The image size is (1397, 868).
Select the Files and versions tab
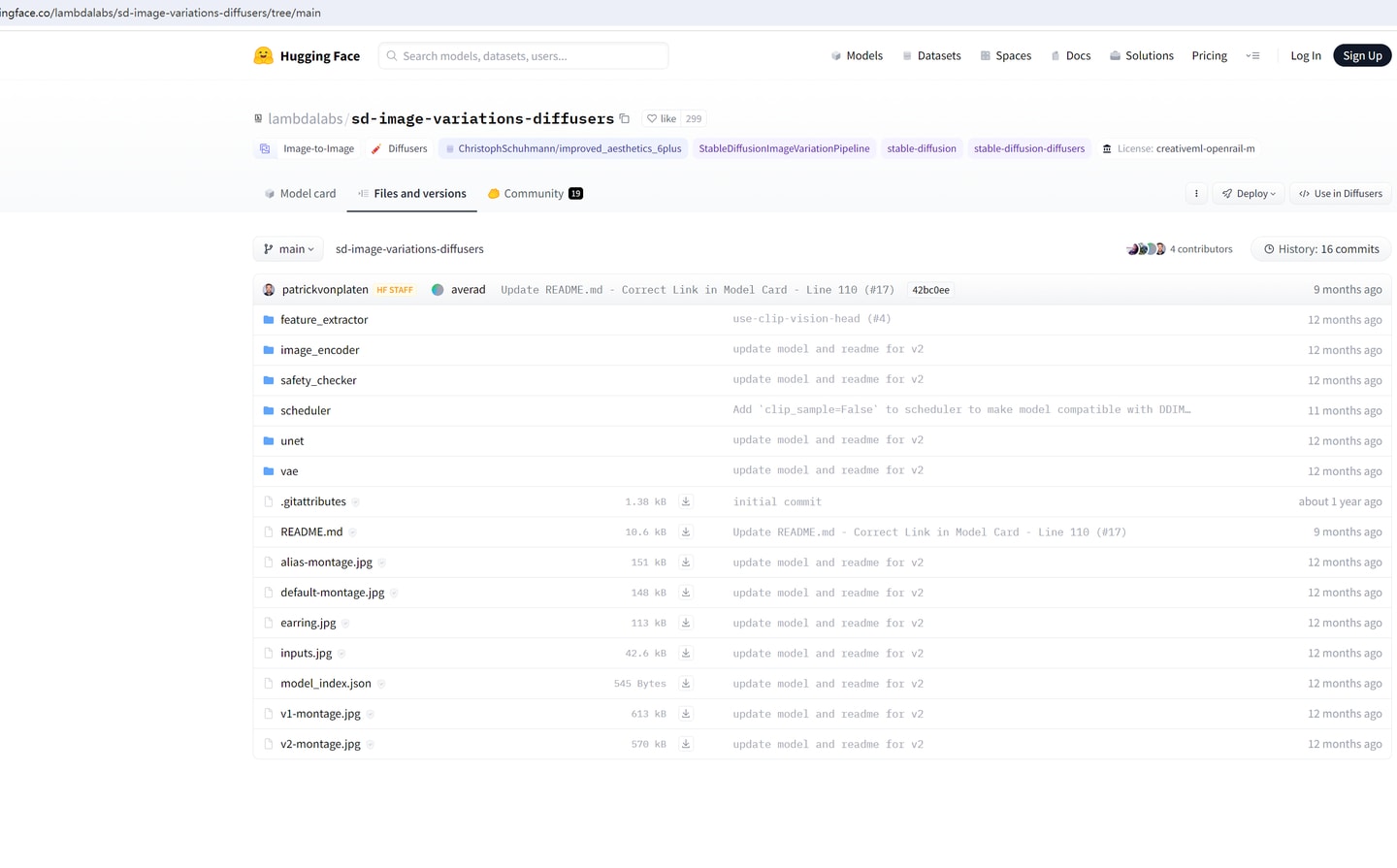pyautogui.click(x=411, y=194)
